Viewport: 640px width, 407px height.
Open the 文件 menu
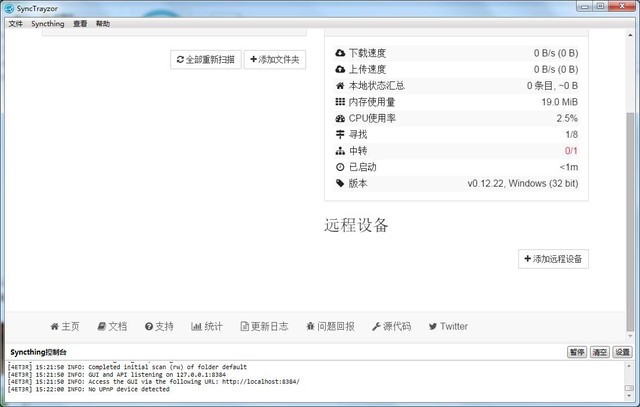click(16, 24)
